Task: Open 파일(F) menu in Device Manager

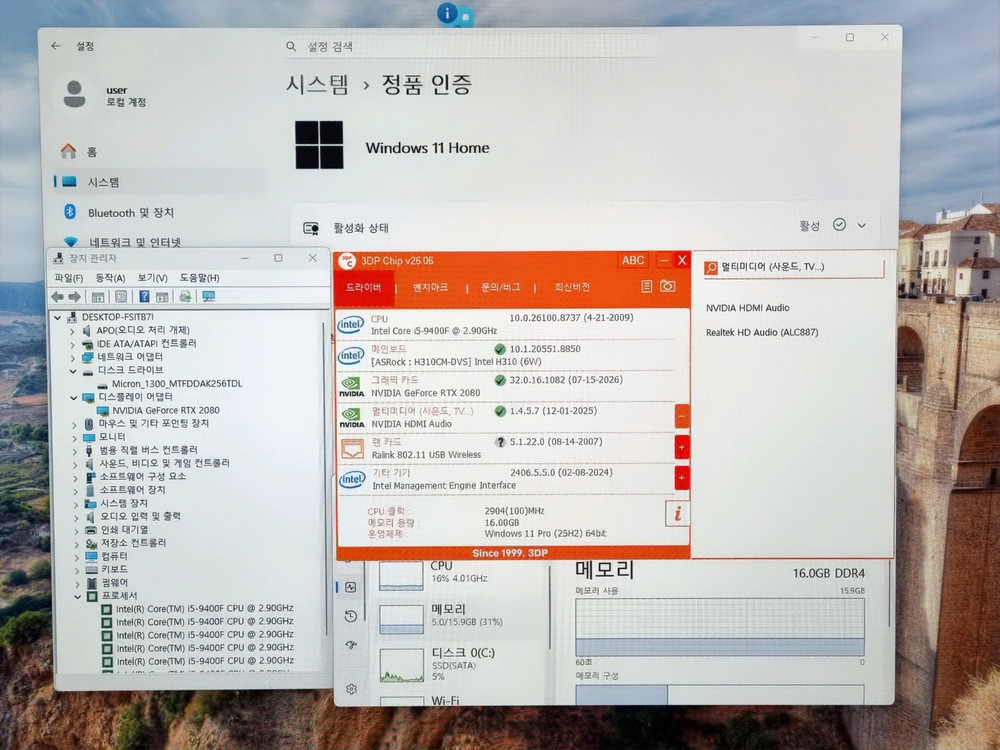Action: click(x=69, y=278)
